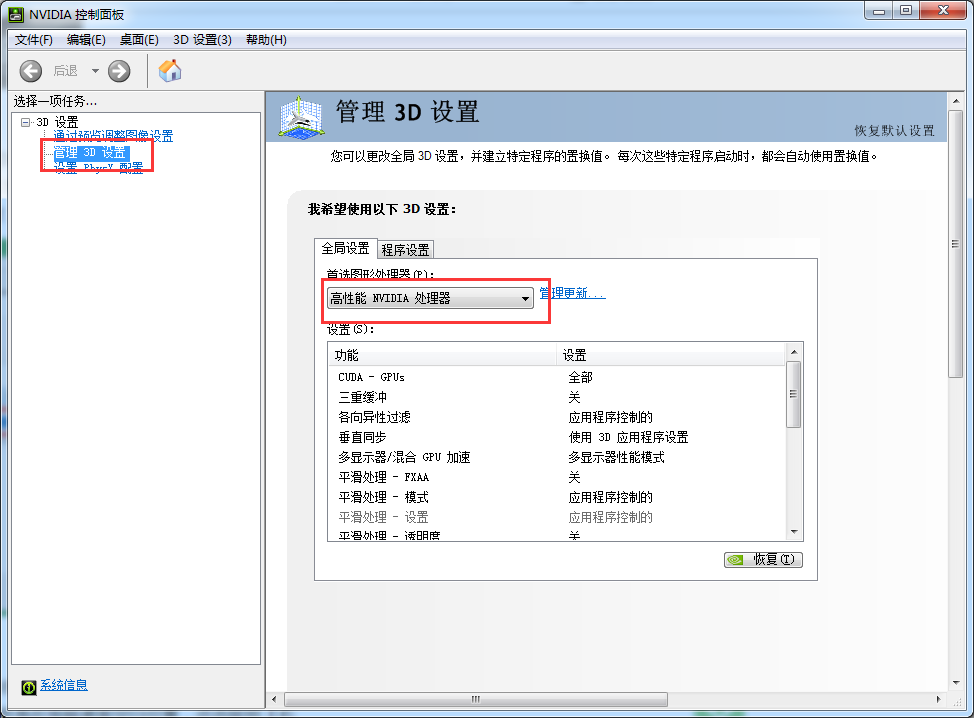The image size is (974, 718).
Task: Switch to the 程序设置 tab
Action: 405,250
